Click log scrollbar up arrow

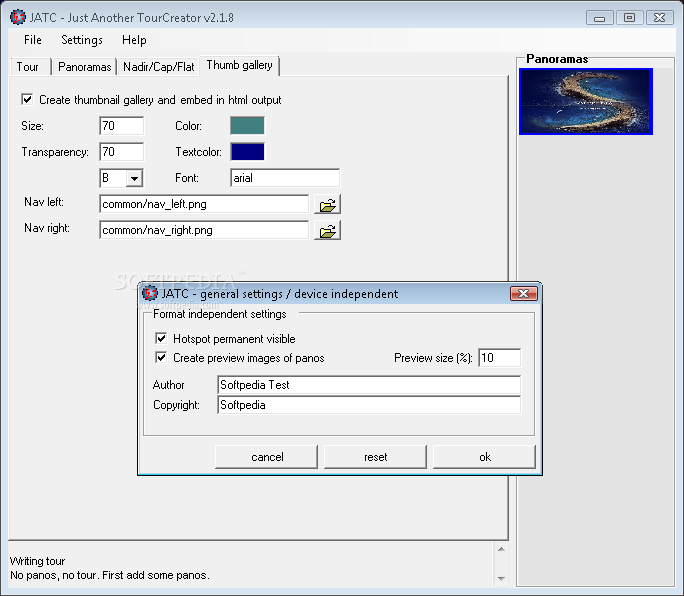coord(501,549)
